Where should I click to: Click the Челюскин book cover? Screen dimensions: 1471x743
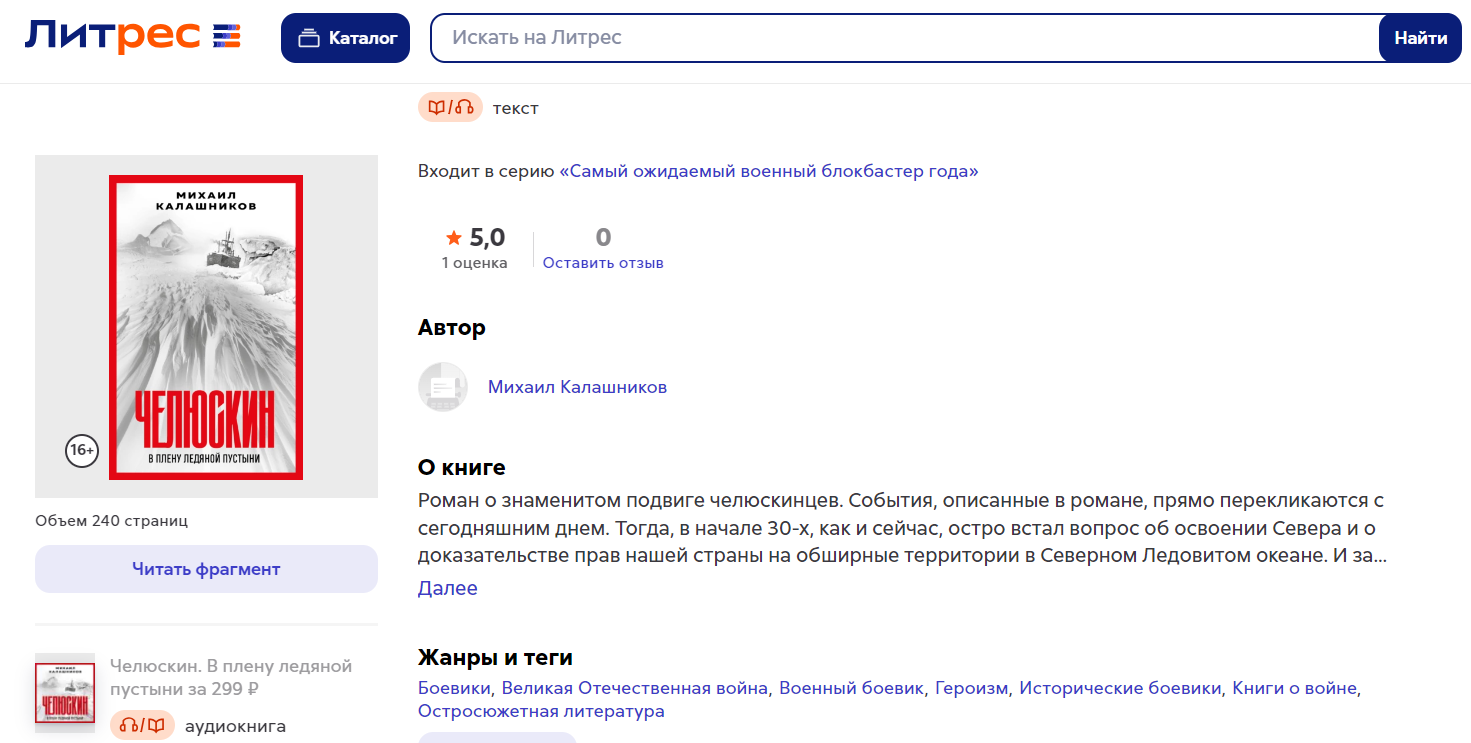[x=206, y=327]
